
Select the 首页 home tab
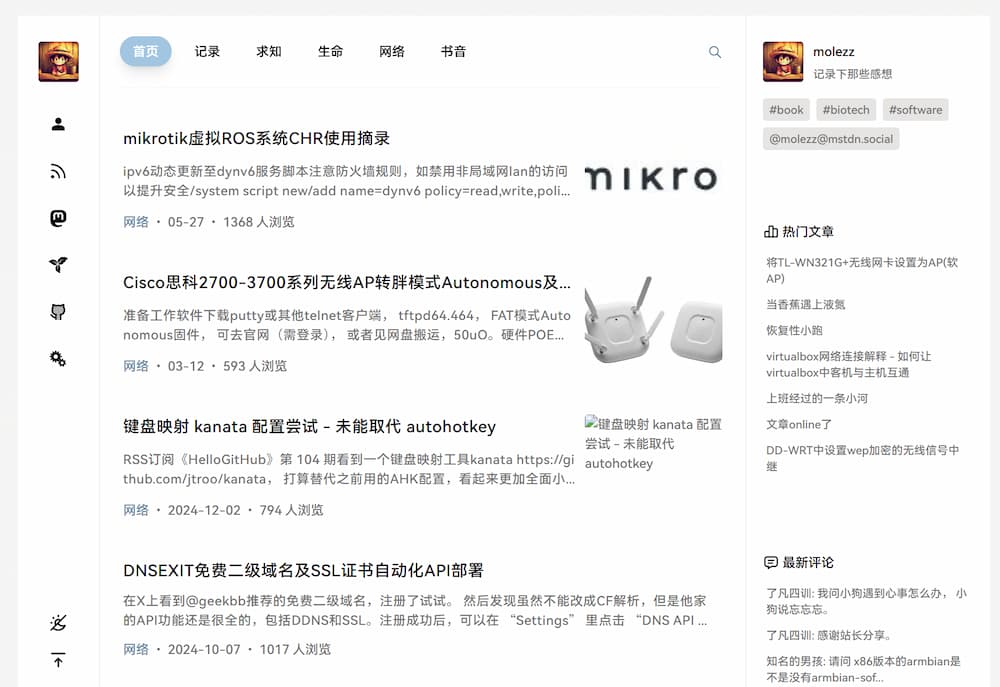(145, 52)
